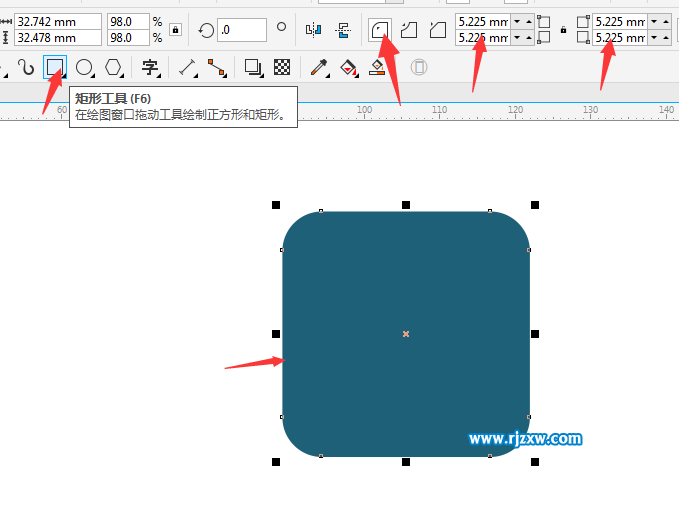Select the Ellipse tool
Screen dimensions: 679x519
[x=84, y=68]
